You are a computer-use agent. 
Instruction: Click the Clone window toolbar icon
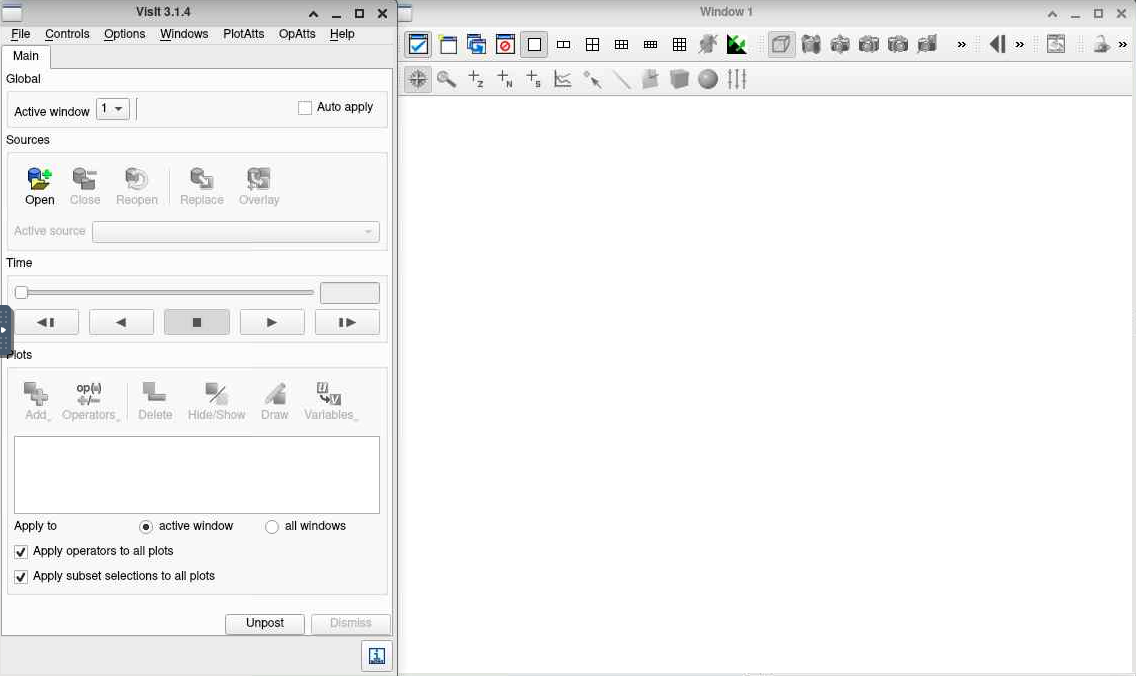pos(476,45)
